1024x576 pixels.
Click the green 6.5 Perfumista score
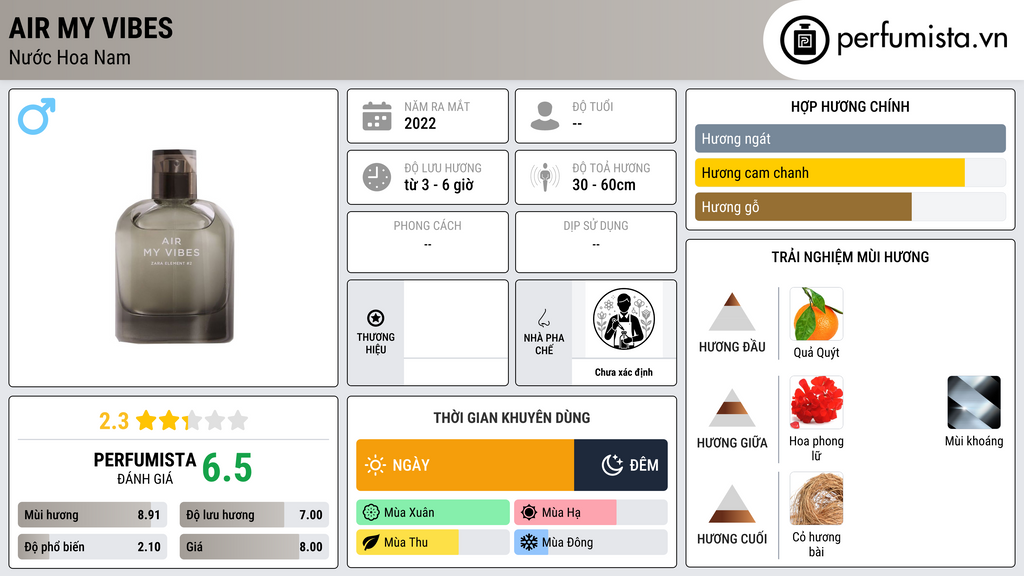coord(227,468)
